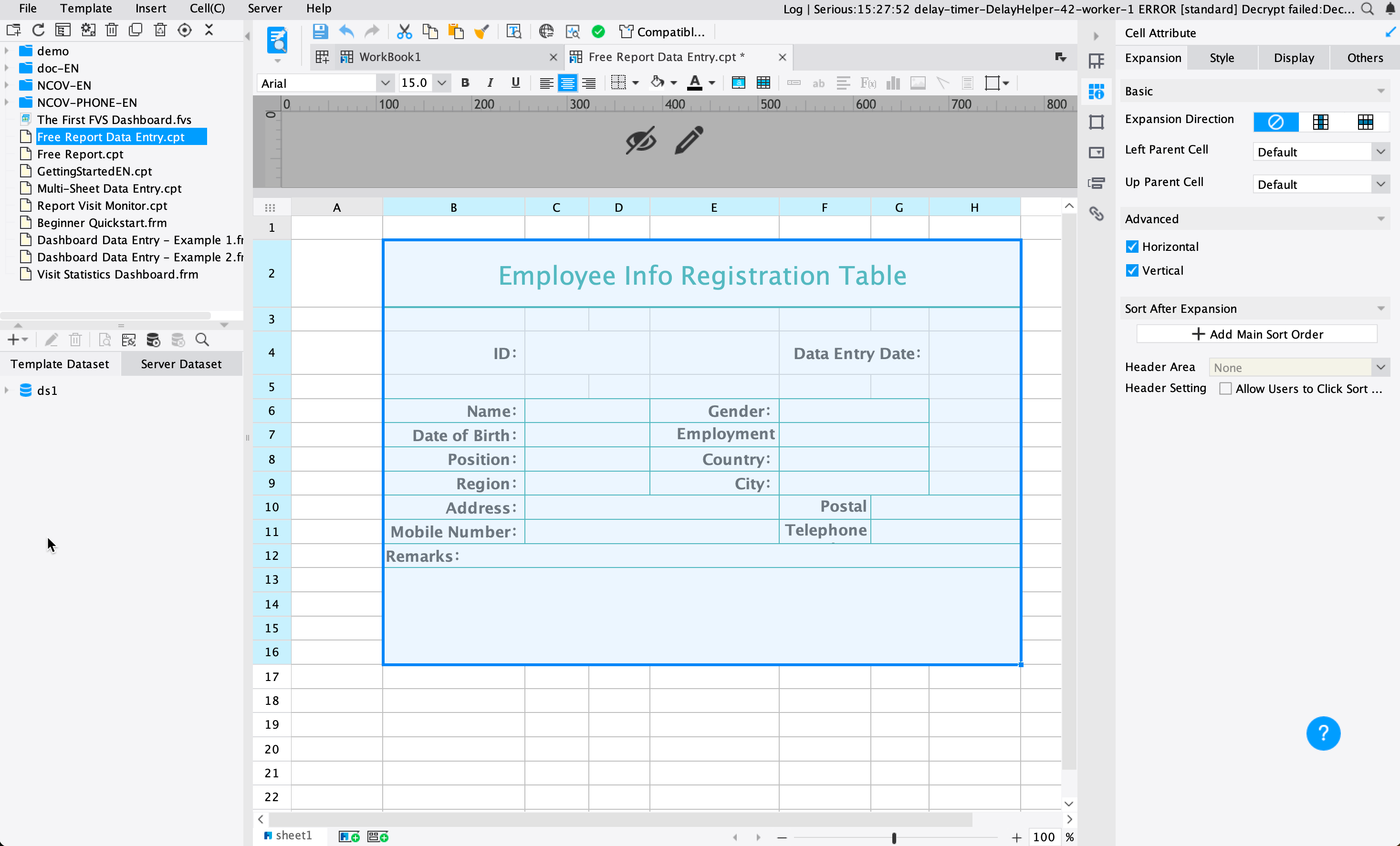Uncheck the Vertical checkbox
This screenshot has width=1400, height=846.
1132,270
